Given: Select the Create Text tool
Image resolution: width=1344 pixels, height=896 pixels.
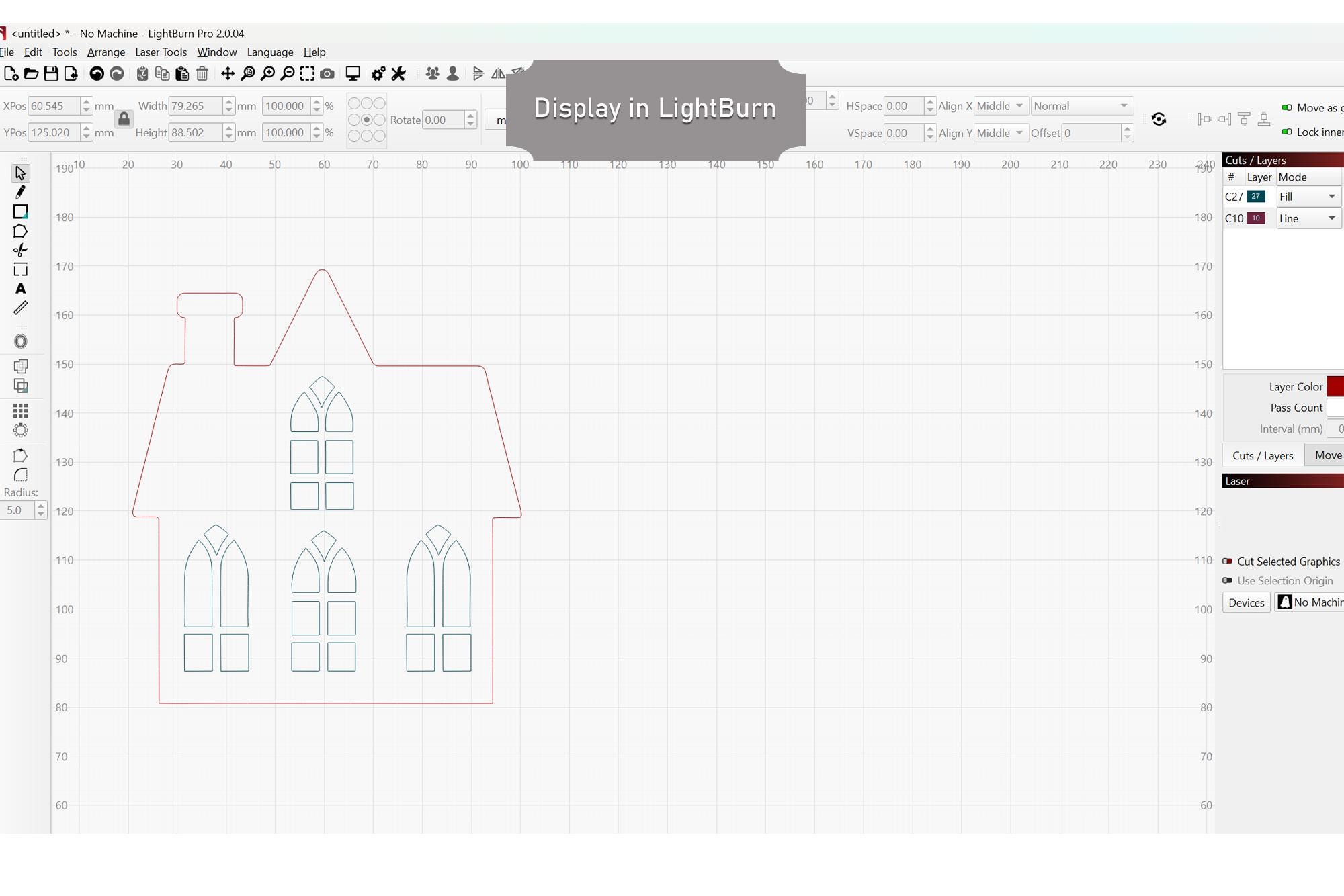Looking at the screenshot, I should pyautogui.click(x=20, y=289).
